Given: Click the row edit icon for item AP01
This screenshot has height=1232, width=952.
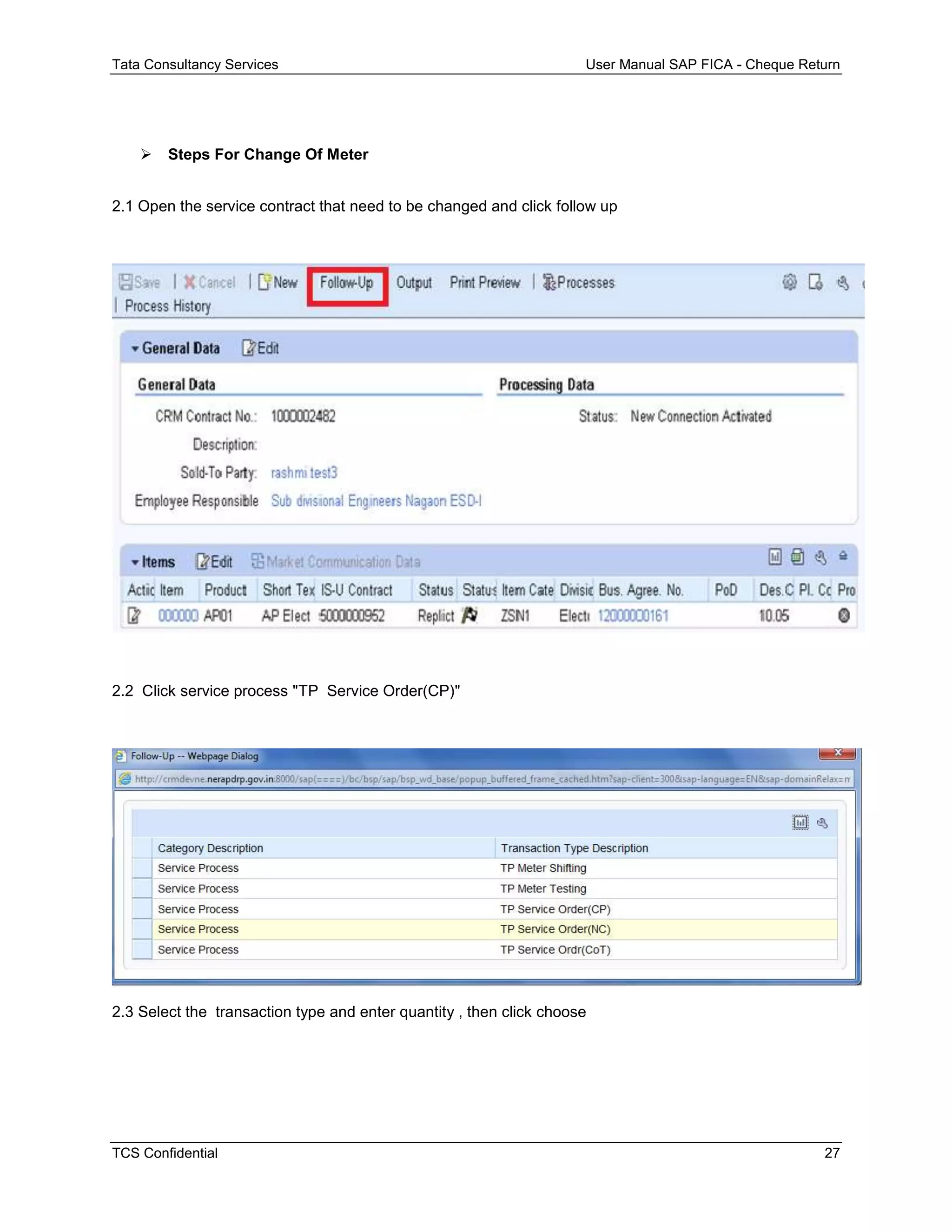Looking at the screenshot, I should coord(134,616).
